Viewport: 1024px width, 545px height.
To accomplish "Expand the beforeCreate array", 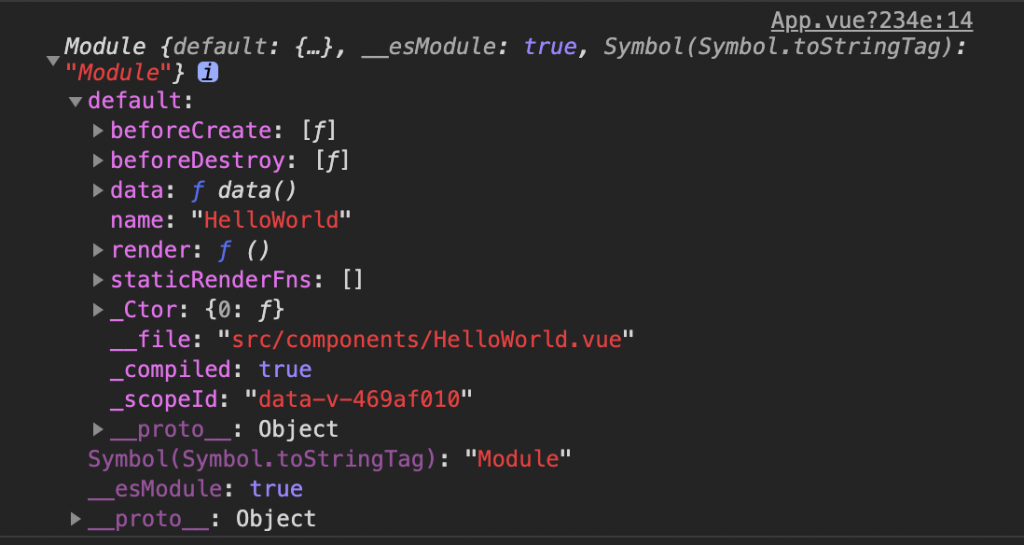I will pos(98,131).
